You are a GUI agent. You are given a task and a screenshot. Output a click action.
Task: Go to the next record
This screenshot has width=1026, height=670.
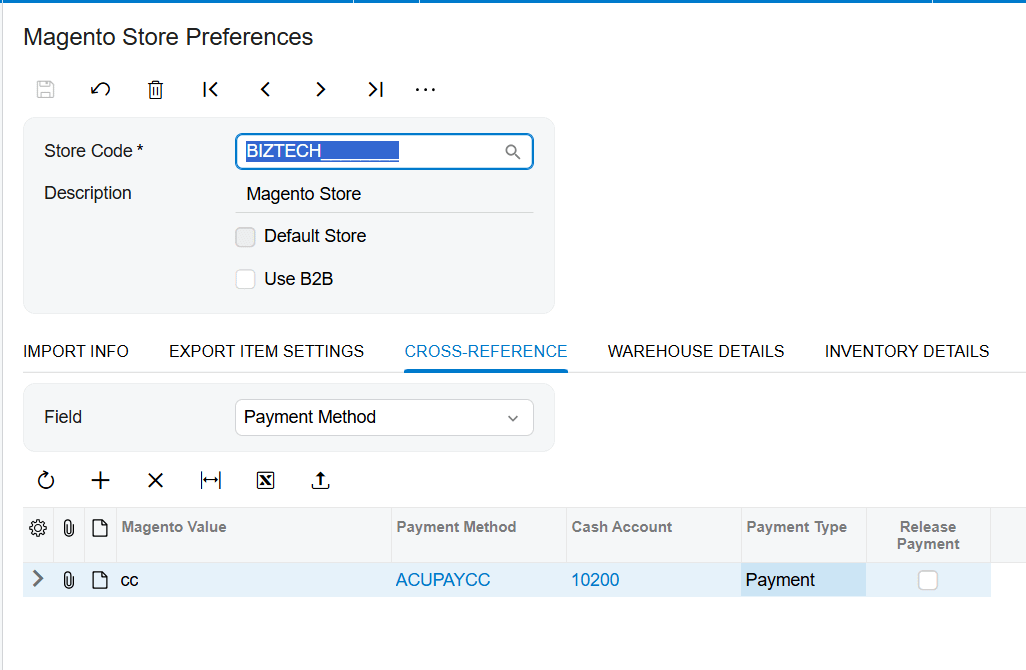(x=320, y=89)
